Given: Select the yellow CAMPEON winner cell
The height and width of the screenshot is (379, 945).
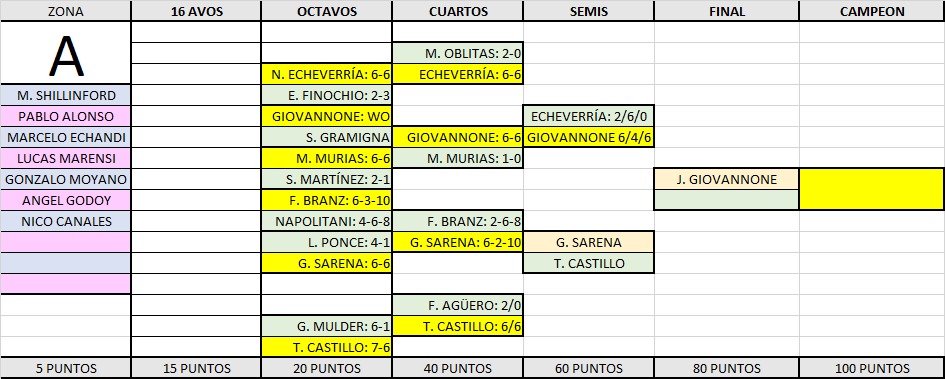Looking at the screenshot, I should (871, 189).
